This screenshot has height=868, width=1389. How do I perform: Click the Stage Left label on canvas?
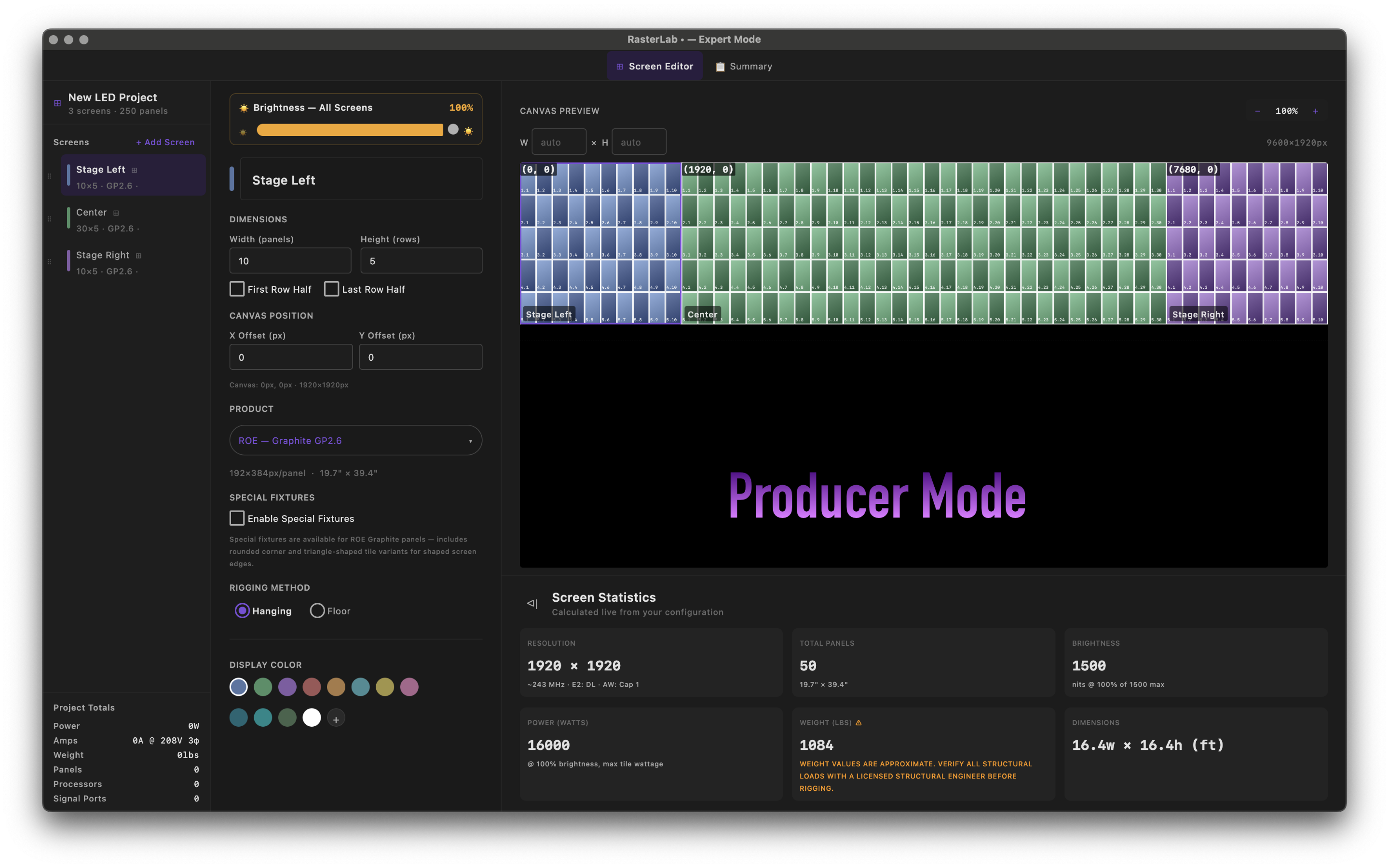tap(548, 314)
